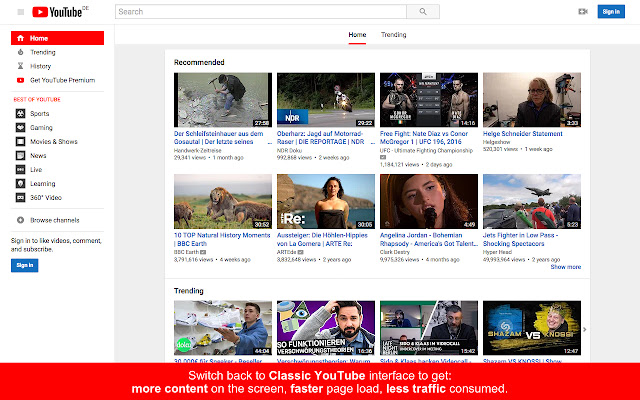Open Shazam VS Knossi thumbnail

point(532,328)
